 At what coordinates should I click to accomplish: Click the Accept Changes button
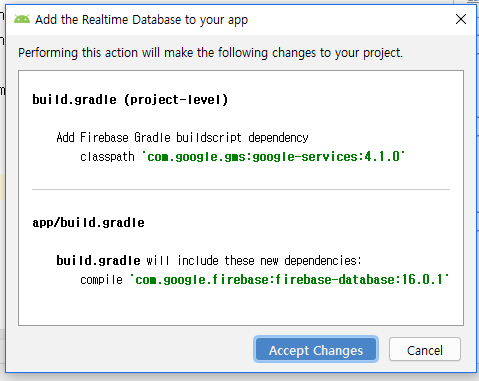tap(316, 350)
